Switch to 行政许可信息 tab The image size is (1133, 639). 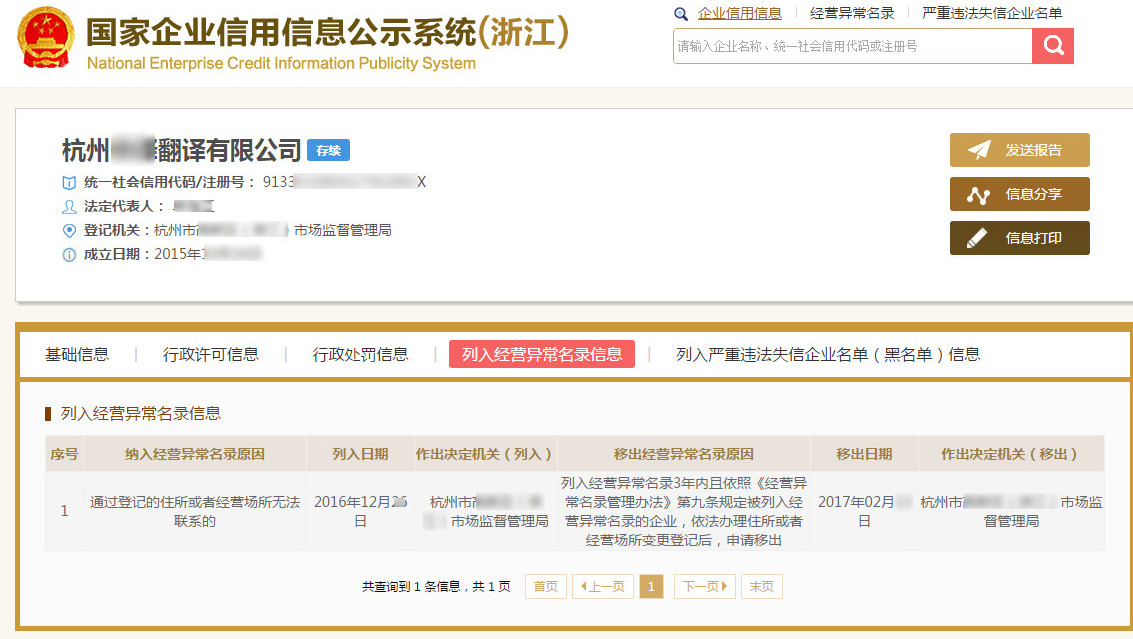click(x=210, y=354)
